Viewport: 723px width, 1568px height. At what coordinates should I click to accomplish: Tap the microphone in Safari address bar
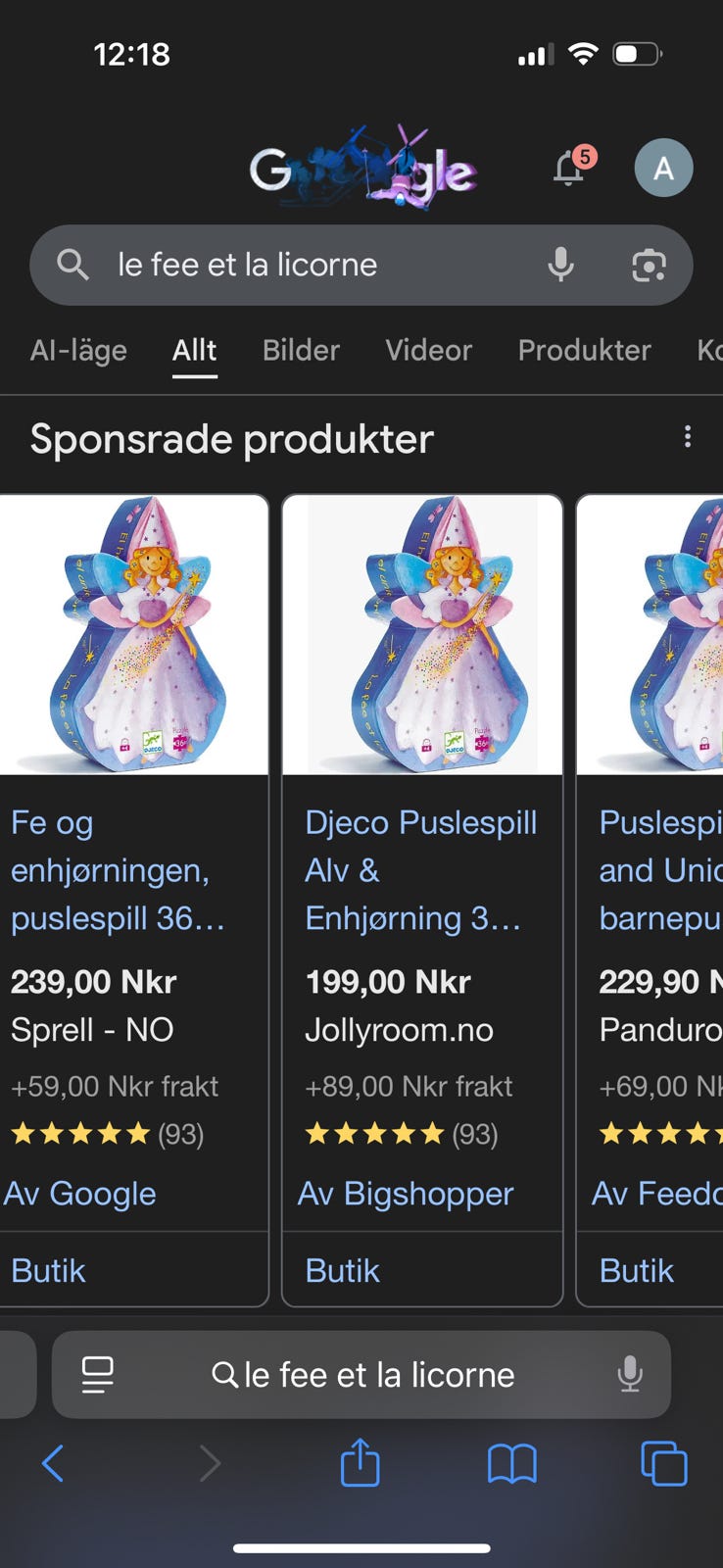click(630, 1374)
